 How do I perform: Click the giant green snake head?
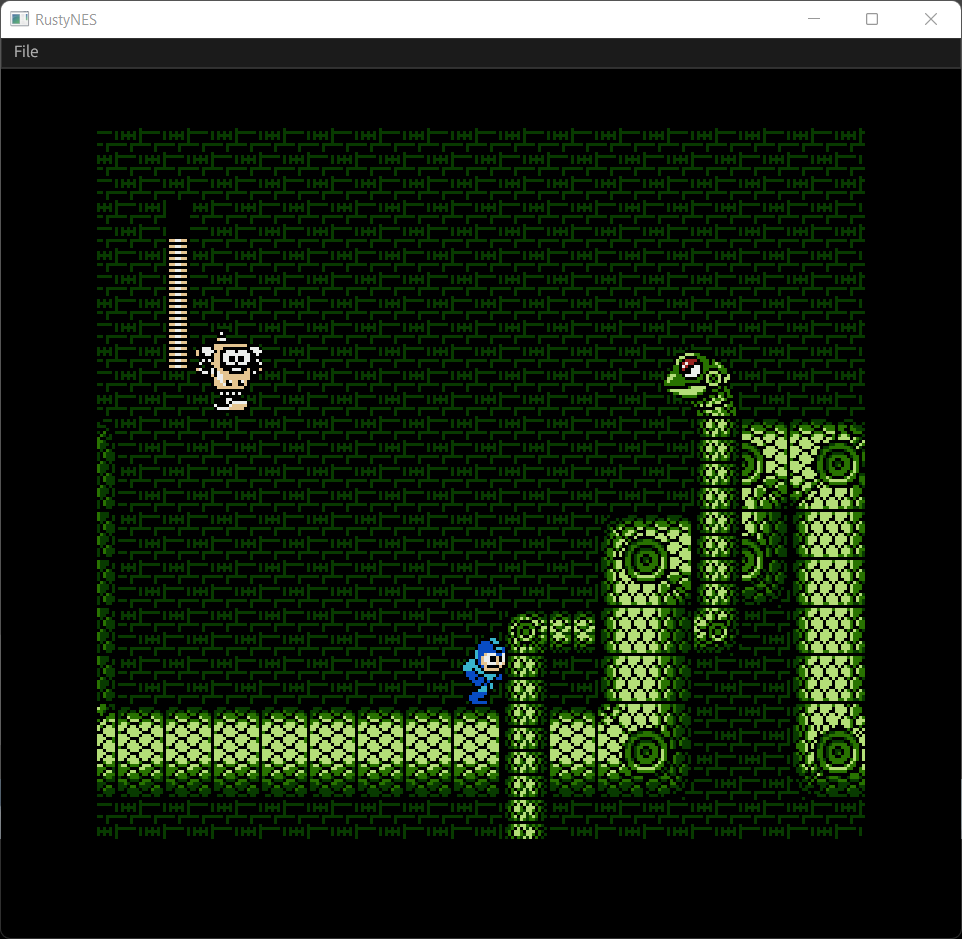[699, 377]
